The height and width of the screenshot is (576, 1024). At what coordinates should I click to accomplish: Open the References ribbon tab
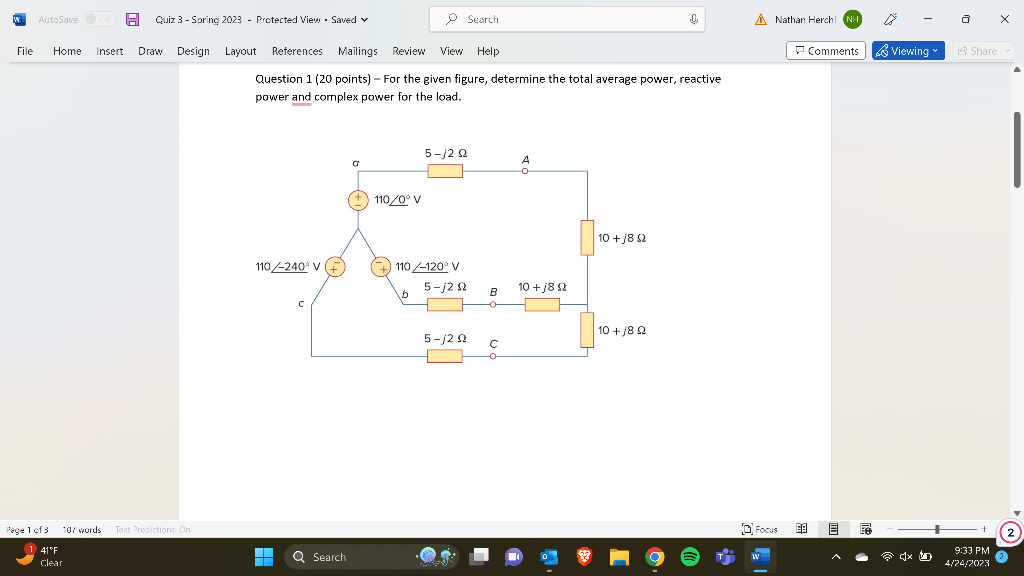click(297, 51)
